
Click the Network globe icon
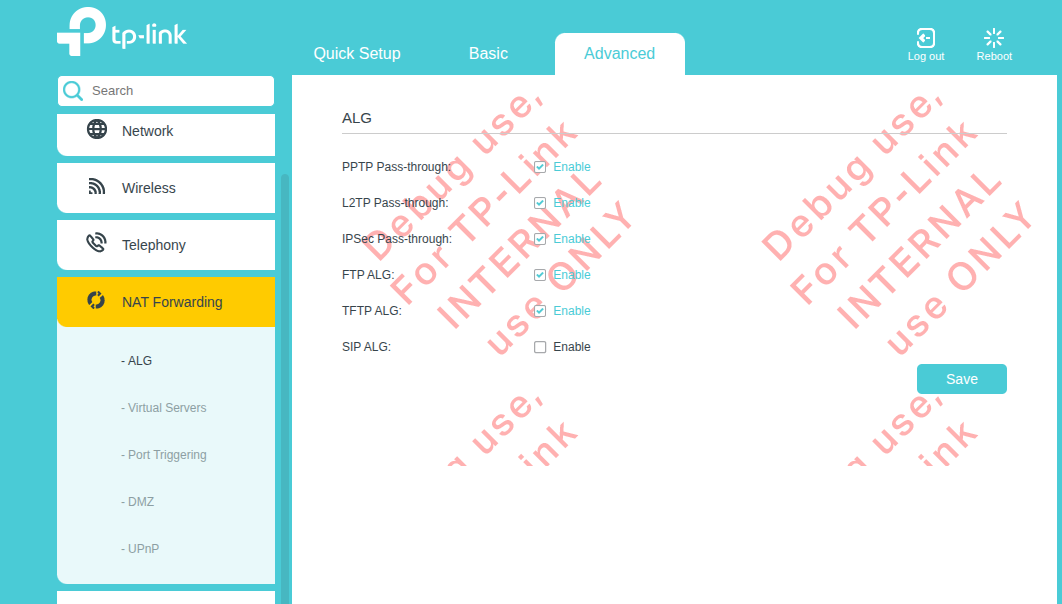point(97,130)
